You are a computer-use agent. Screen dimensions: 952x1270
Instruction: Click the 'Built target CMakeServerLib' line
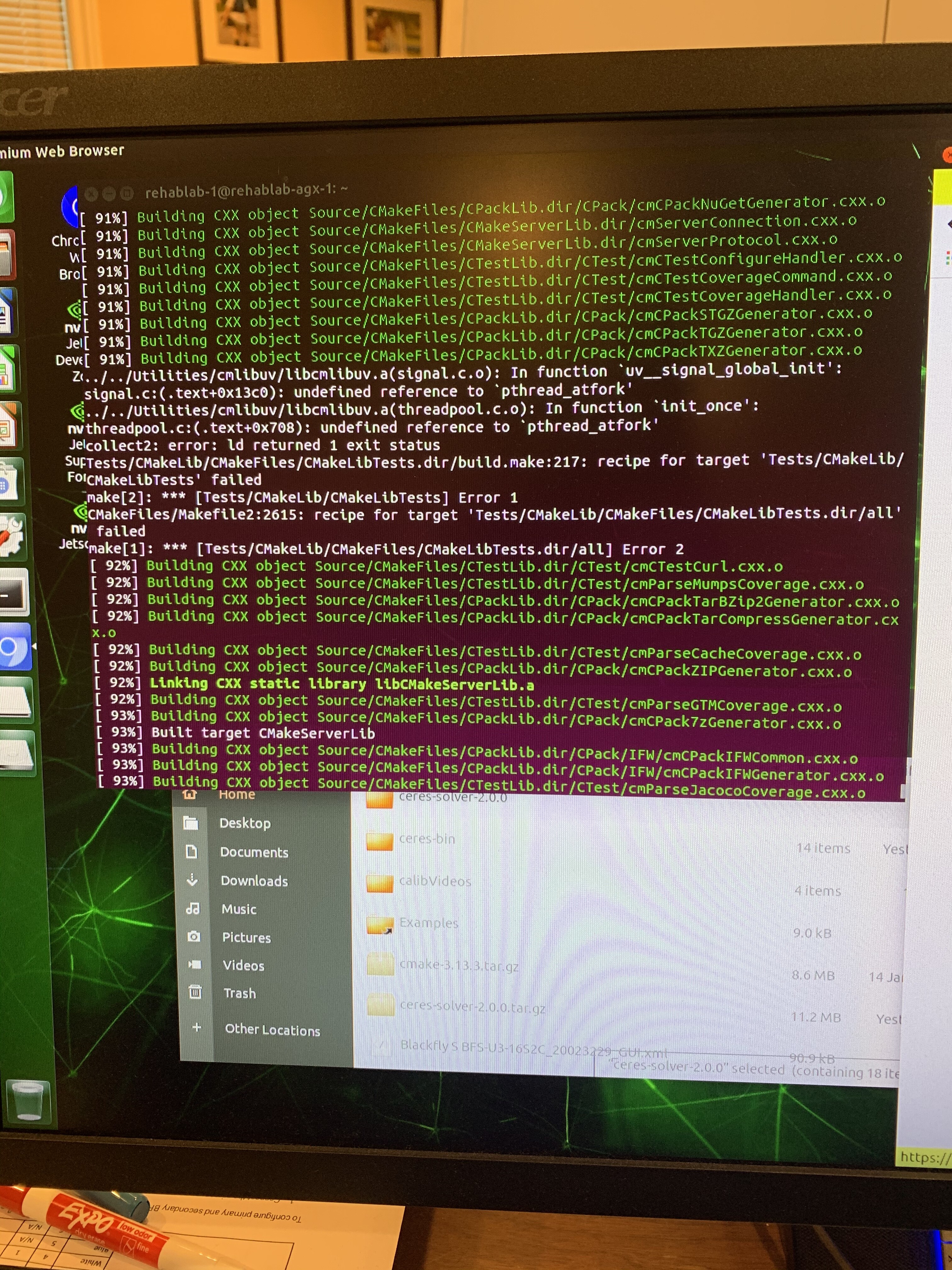click(x=263, y=733)
